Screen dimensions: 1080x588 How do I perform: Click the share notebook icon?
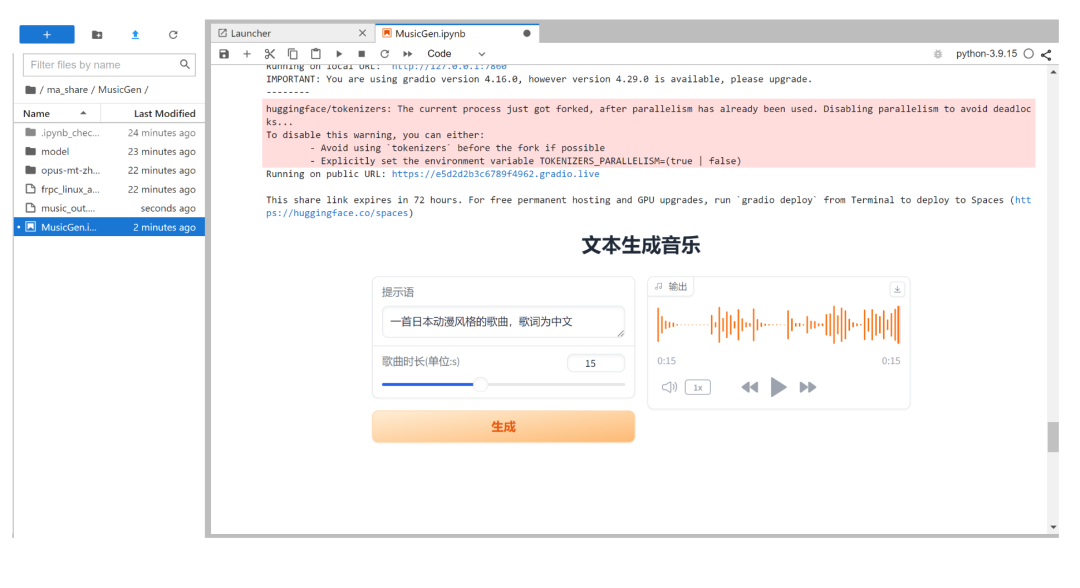coord(1046,54)
